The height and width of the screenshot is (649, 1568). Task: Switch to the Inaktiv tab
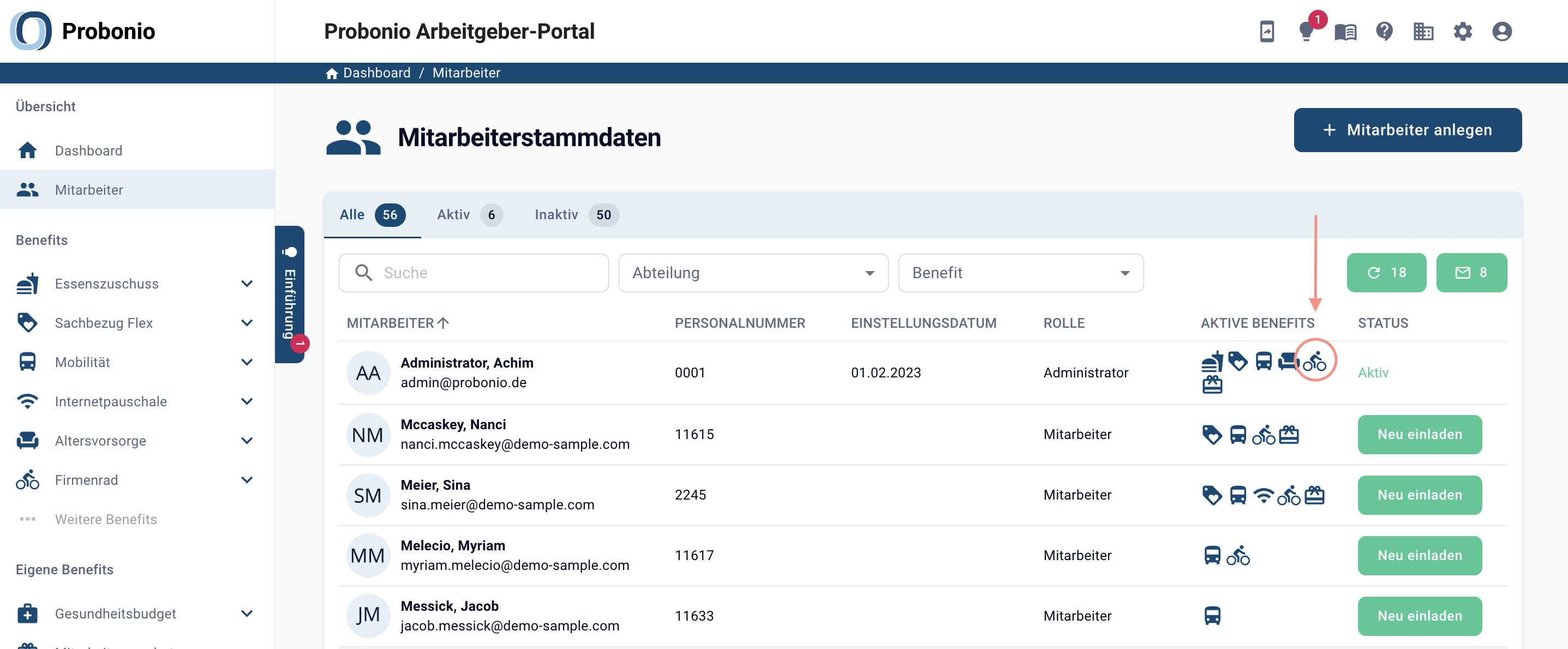tap(577, 215)
